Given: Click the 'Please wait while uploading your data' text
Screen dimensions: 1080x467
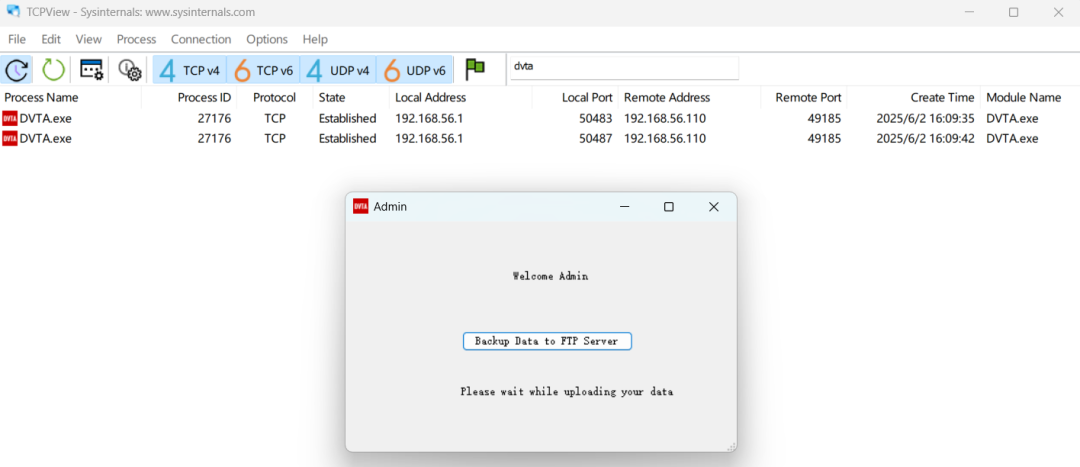Looking at the screenshot, I should tap(566, 392).
